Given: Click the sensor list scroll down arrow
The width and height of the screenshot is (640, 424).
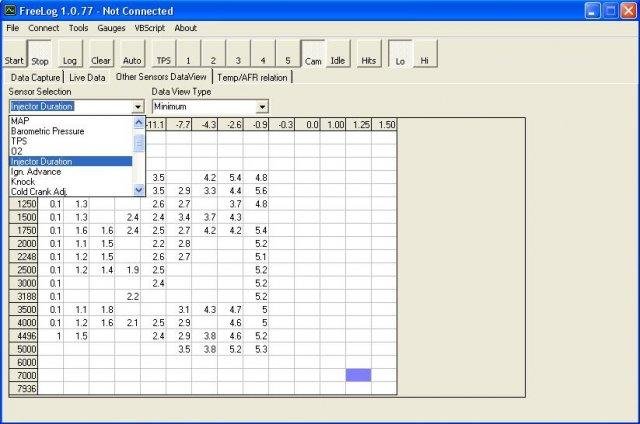Looking at the screenshot, I should tap(139, 190).
